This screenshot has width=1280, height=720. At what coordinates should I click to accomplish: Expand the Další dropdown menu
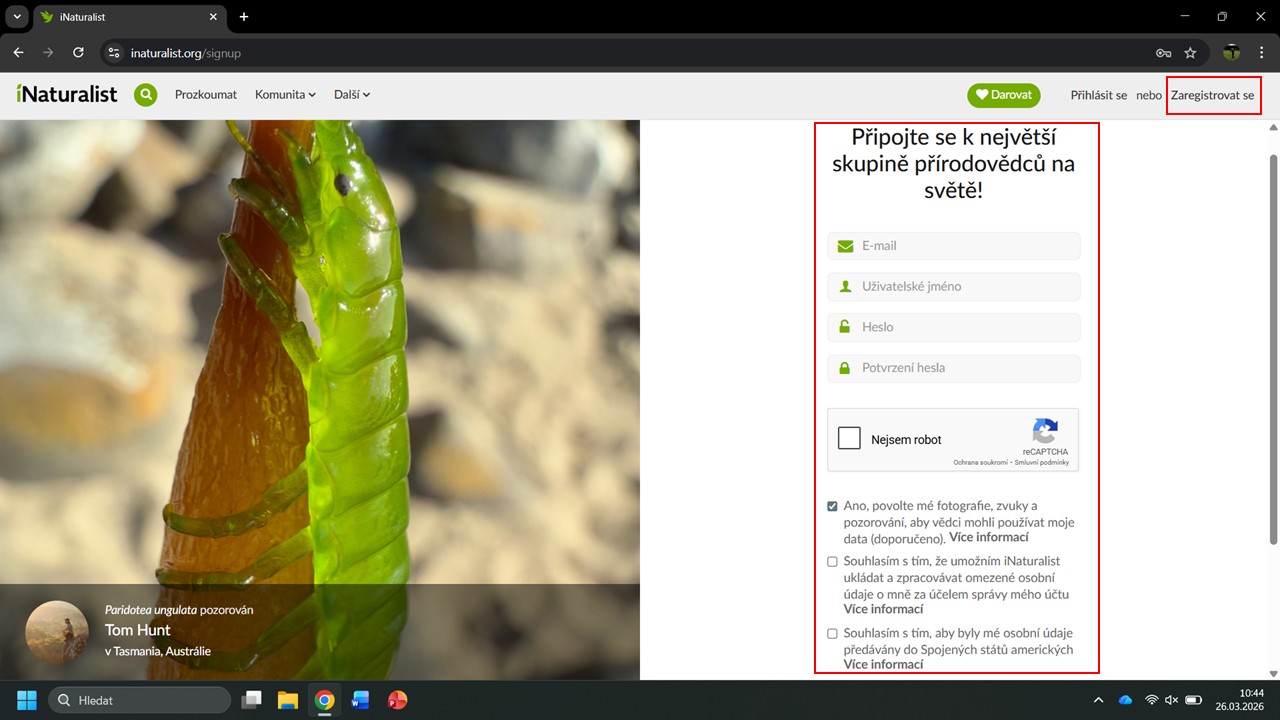(352, 95)
